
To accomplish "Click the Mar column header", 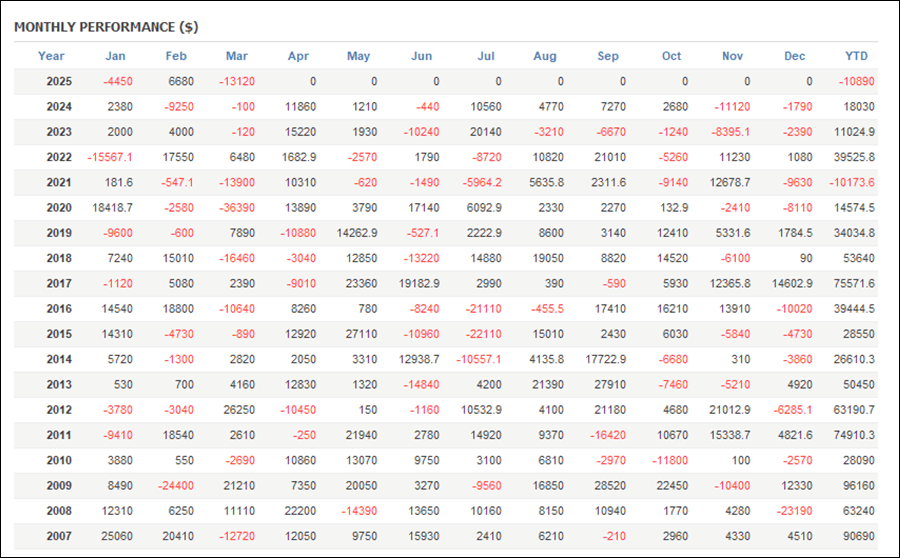I will pos(236,56).
